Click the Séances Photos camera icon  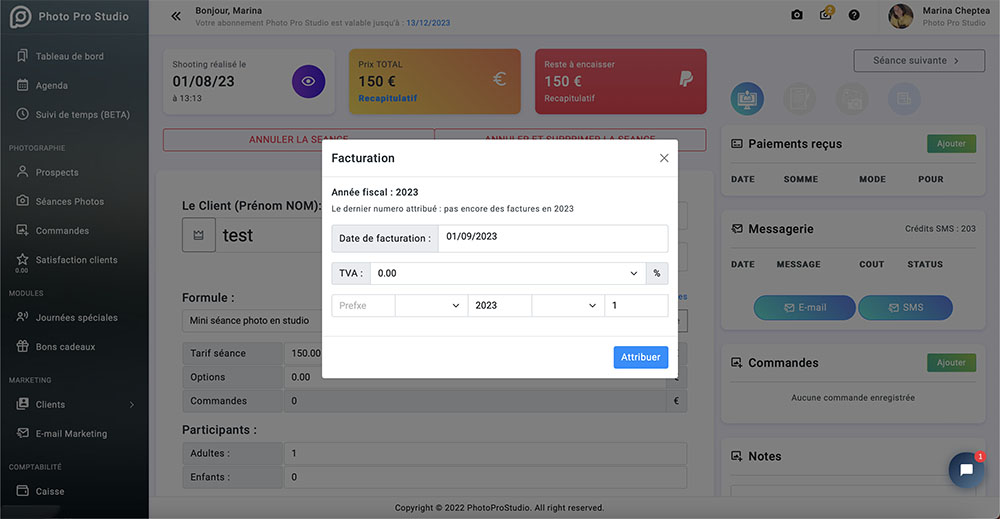22,201
